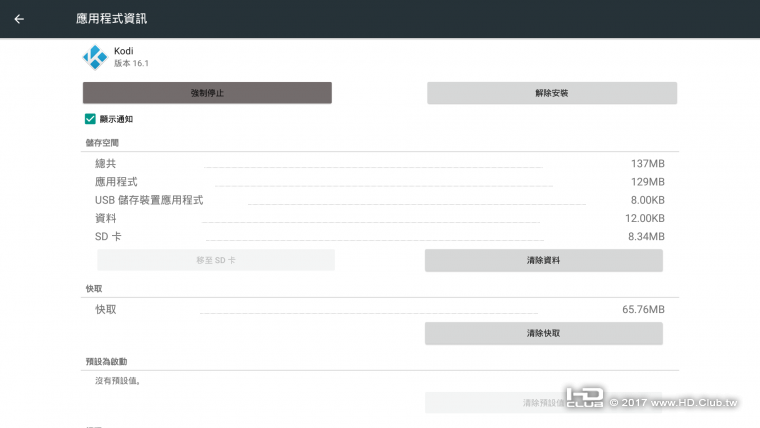Click the 移至 SD 卡 button
This screenshot has width=760, height=428.
pyautogui.click(x=216, y=260)
